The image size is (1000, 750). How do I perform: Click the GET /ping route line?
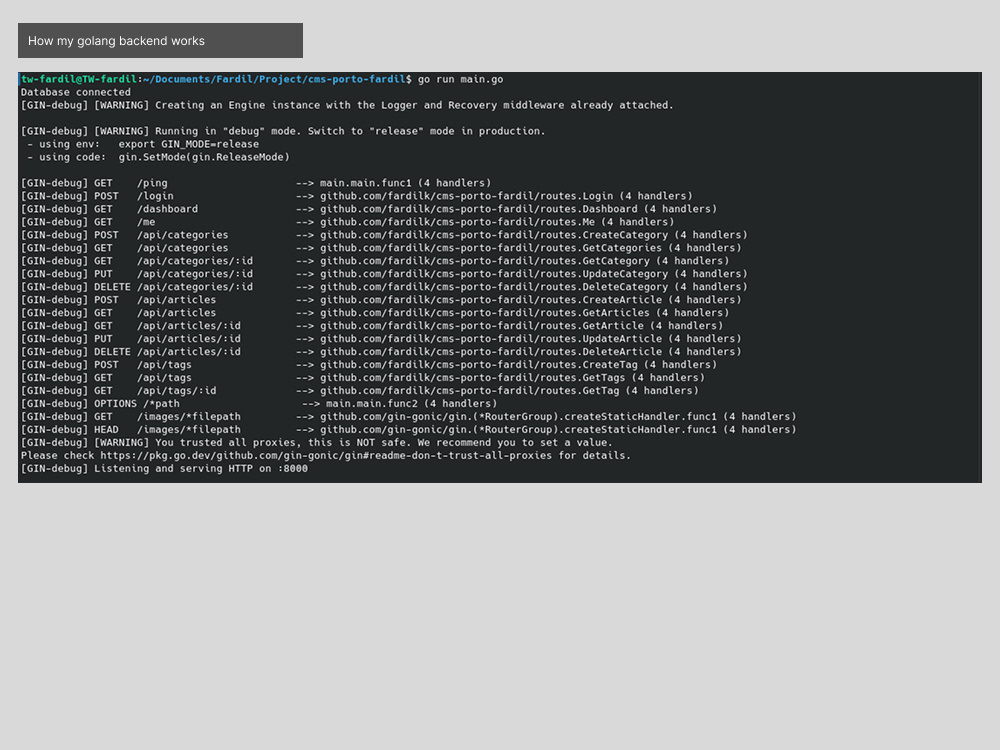(x=256, y=183)
